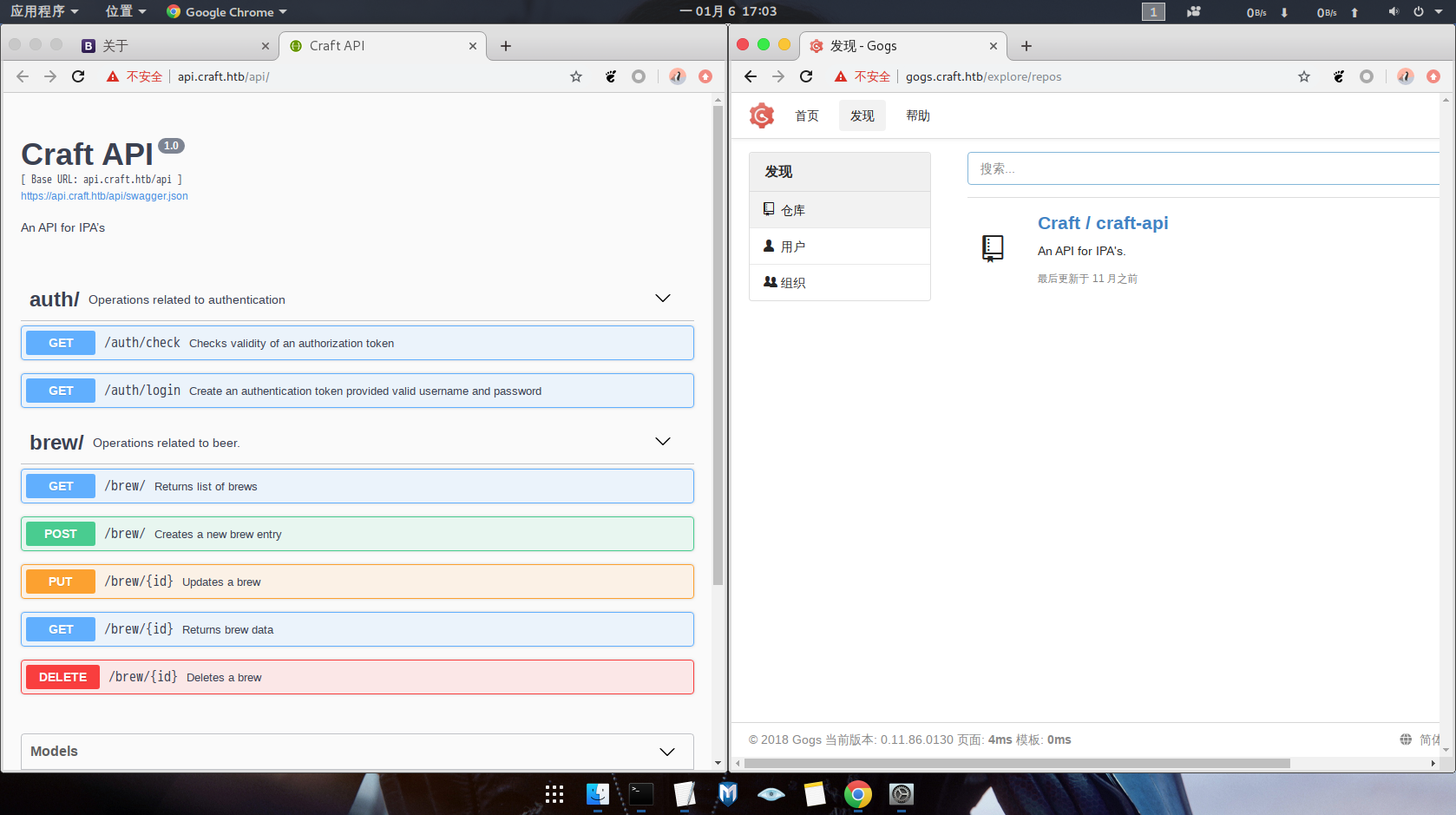Open the eye icon app in dock
This screenshot has height=815, width=1456.
pyautogui.click(x=771, y=794)
